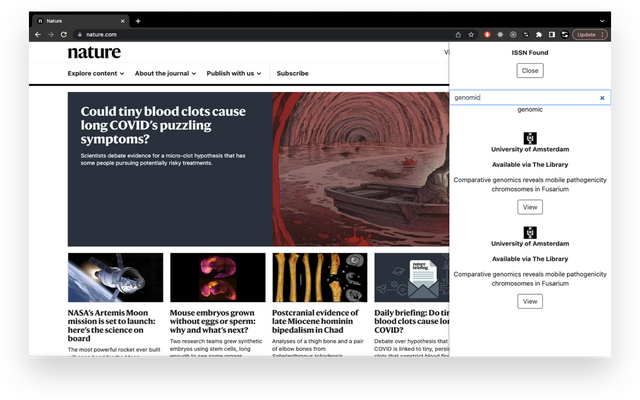The width and height of the screenshot is (640, 400).
Task: Click the second Comparative genomics result title
Action: pos(530,279)
